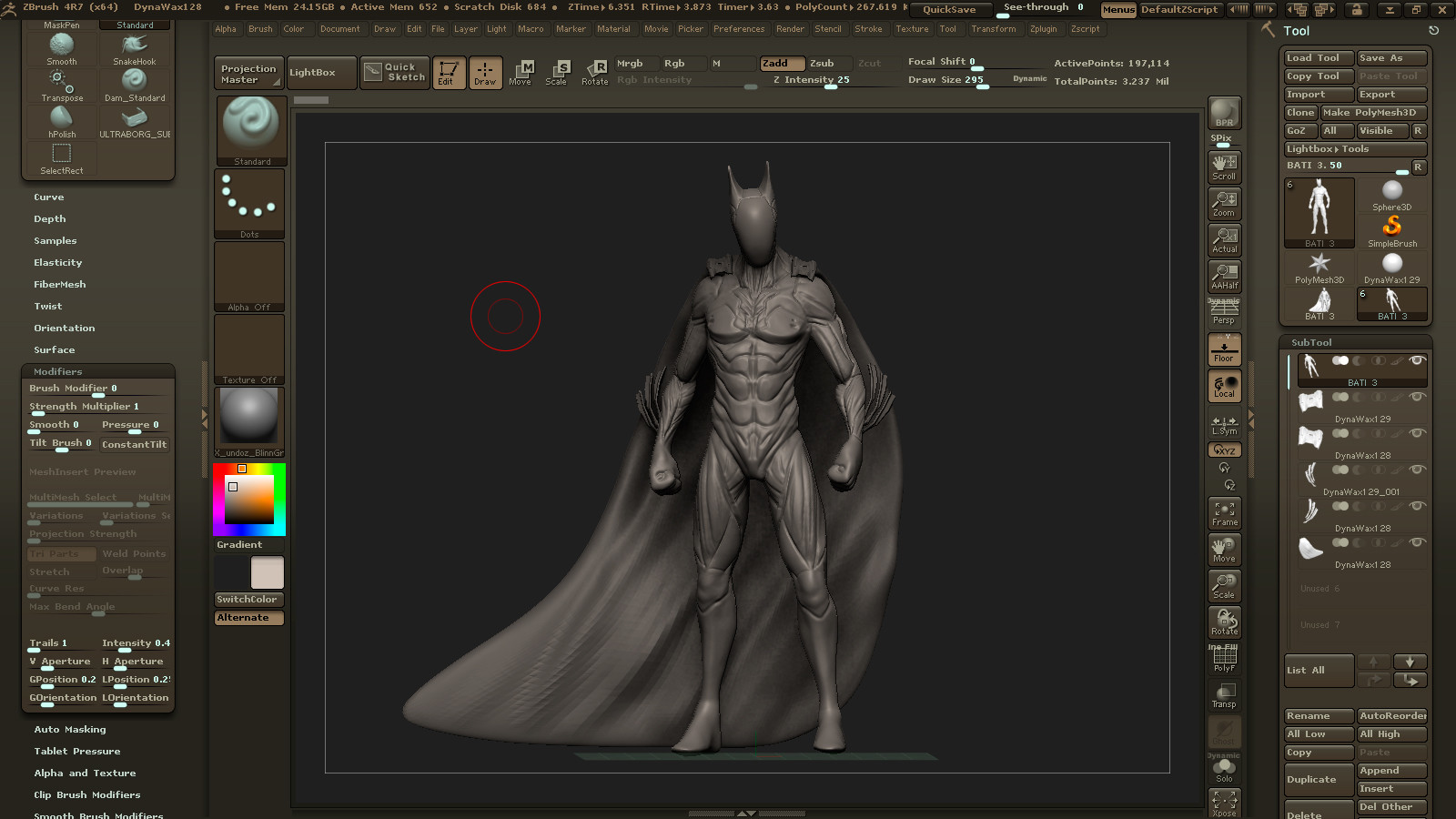Click the Duplicate subtool button

1319,780
